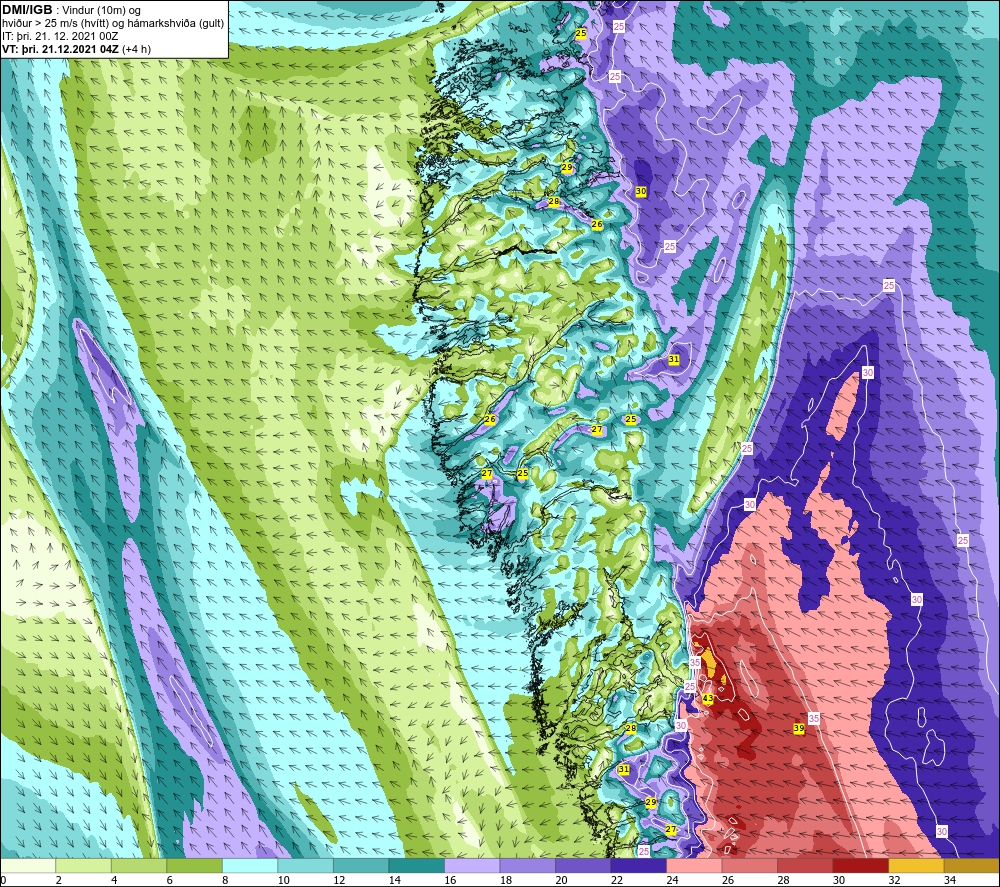Pick the dark indigo 22–24 m/s legend swatch

tap(638, 865)
